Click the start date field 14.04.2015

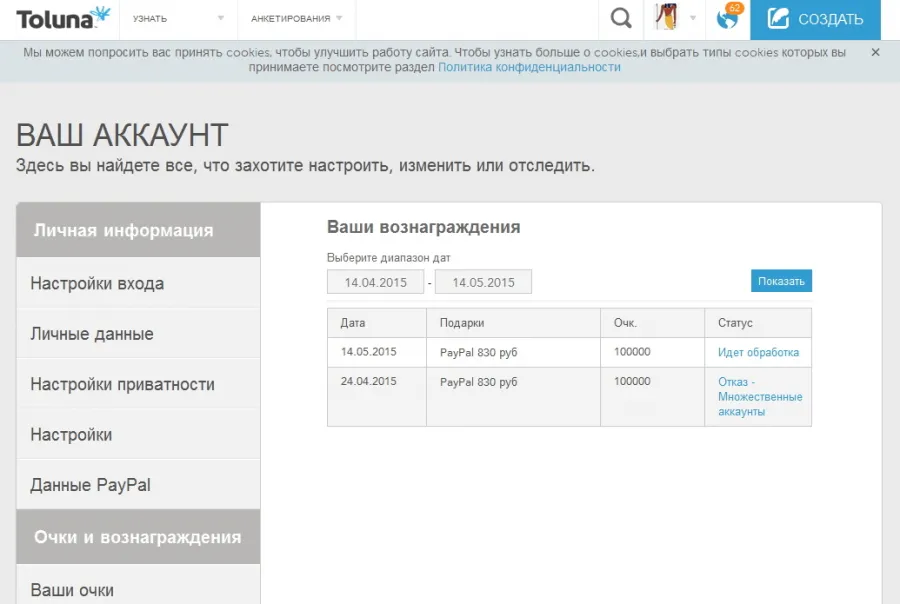[x=375, y=282]
